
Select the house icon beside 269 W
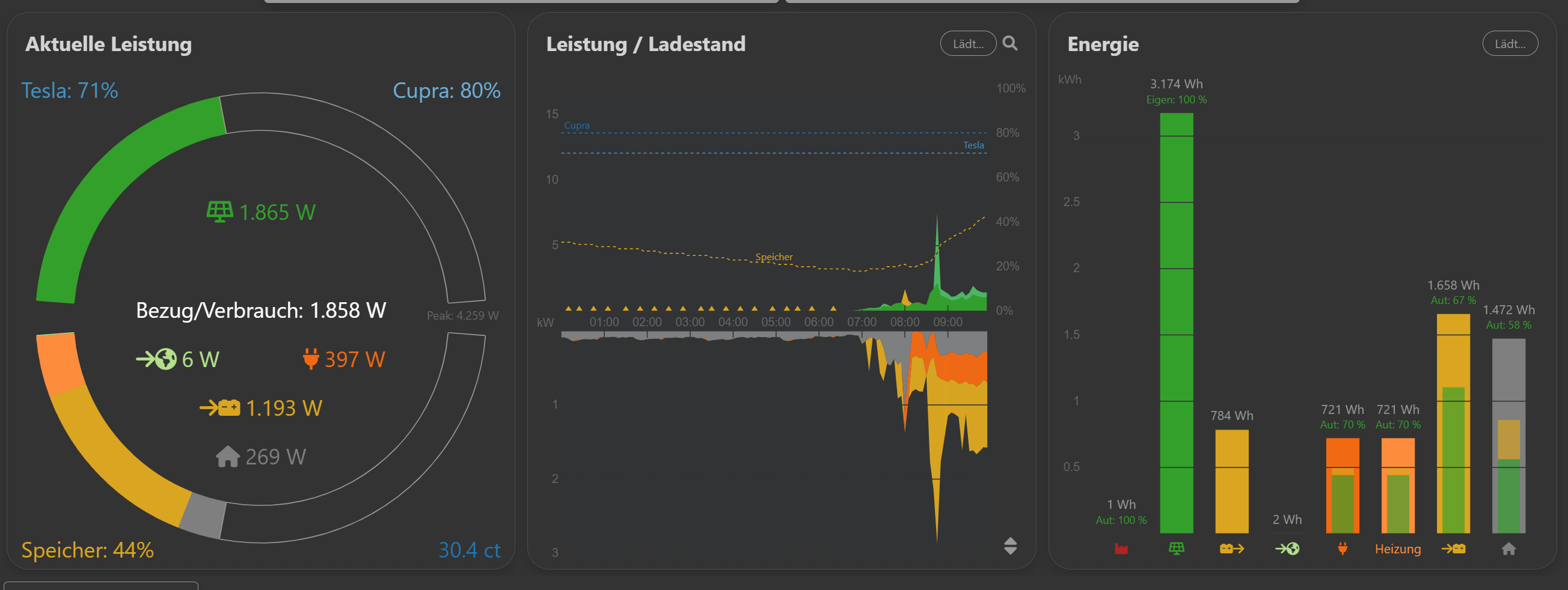pyautogui.click(x=228, y=456)
